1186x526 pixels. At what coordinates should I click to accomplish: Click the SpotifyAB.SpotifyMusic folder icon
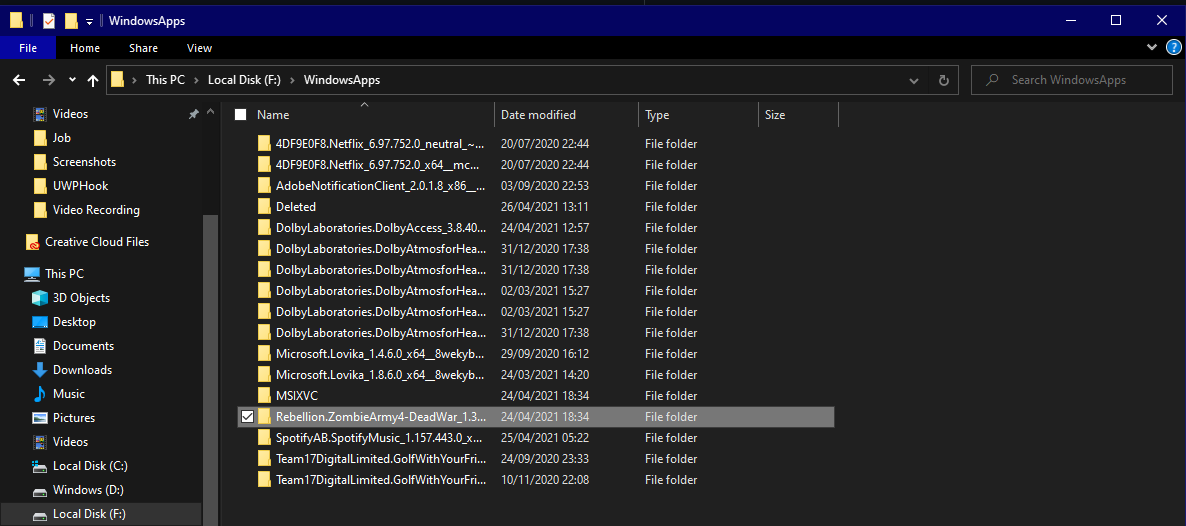pos(264,437)
